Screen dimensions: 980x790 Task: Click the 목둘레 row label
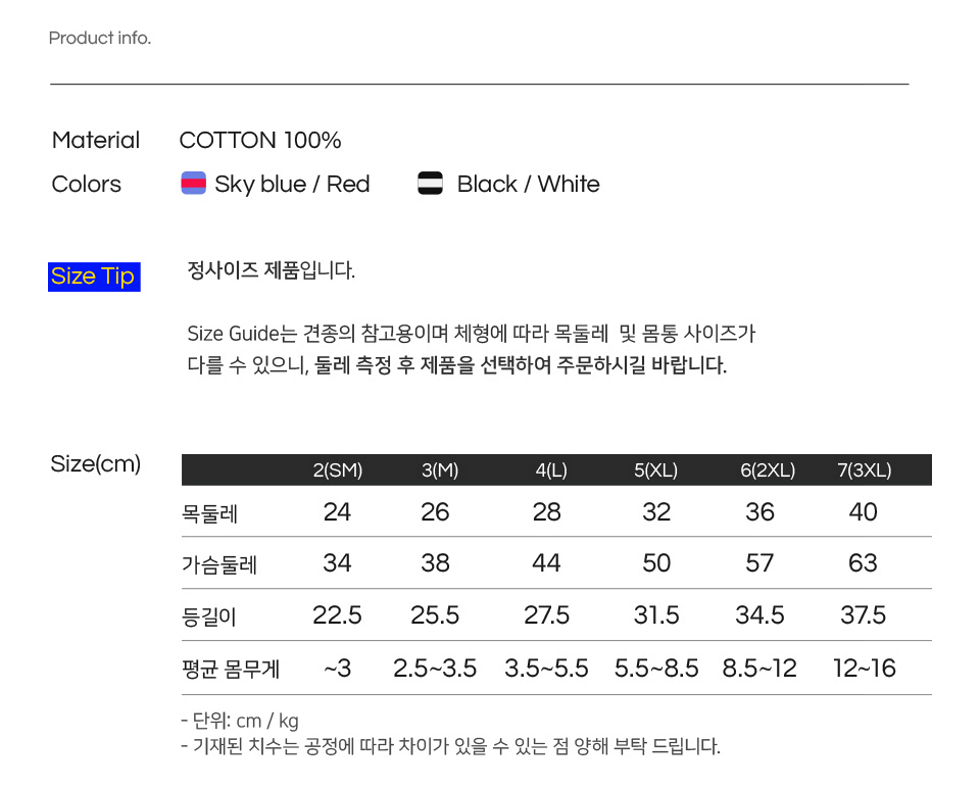[x=209, y=513]
